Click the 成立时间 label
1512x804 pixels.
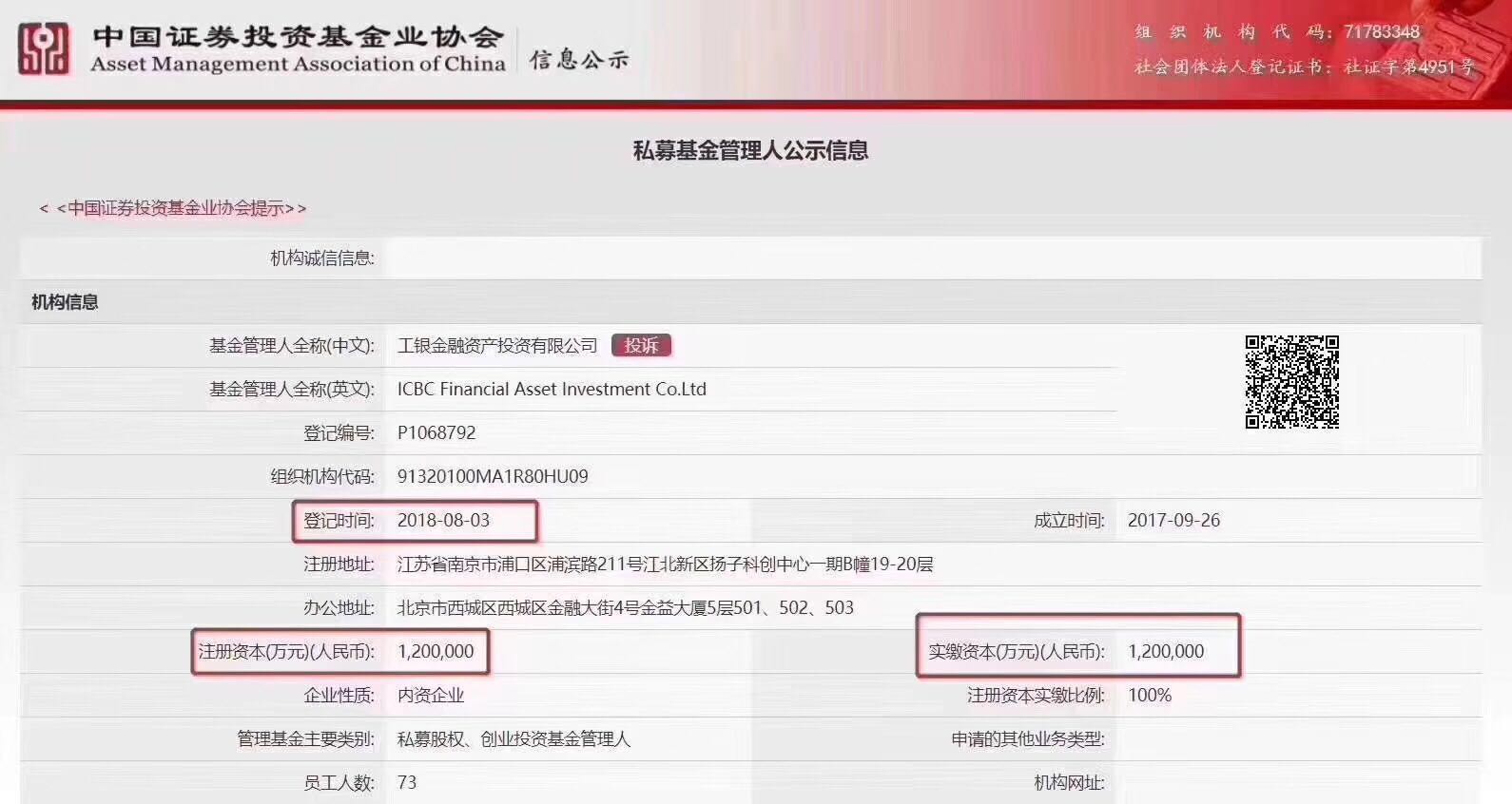(x=1070, y=520)
